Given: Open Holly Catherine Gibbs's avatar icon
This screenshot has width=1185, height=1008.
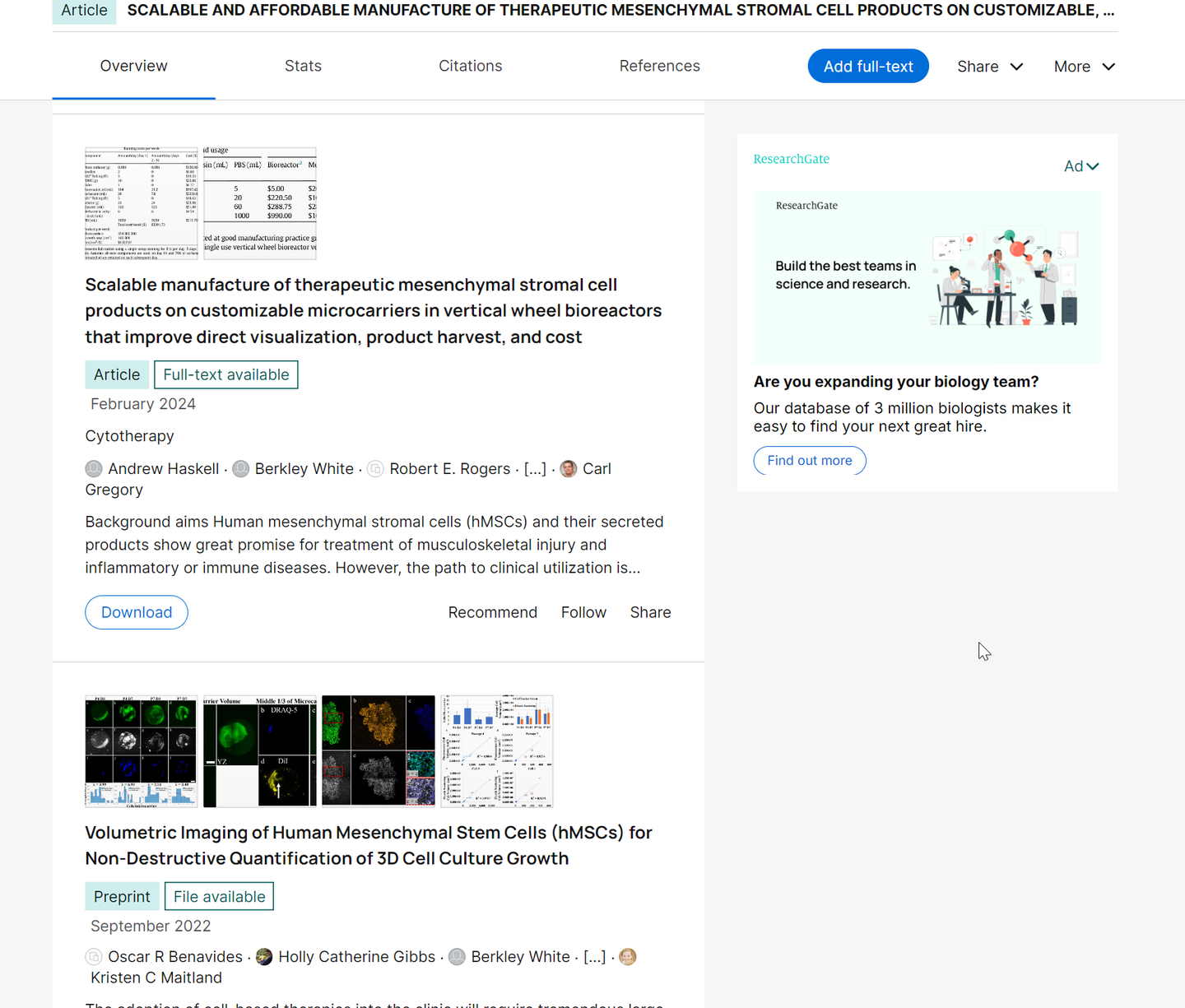Looking at the screenshot, I should [264, 956].
